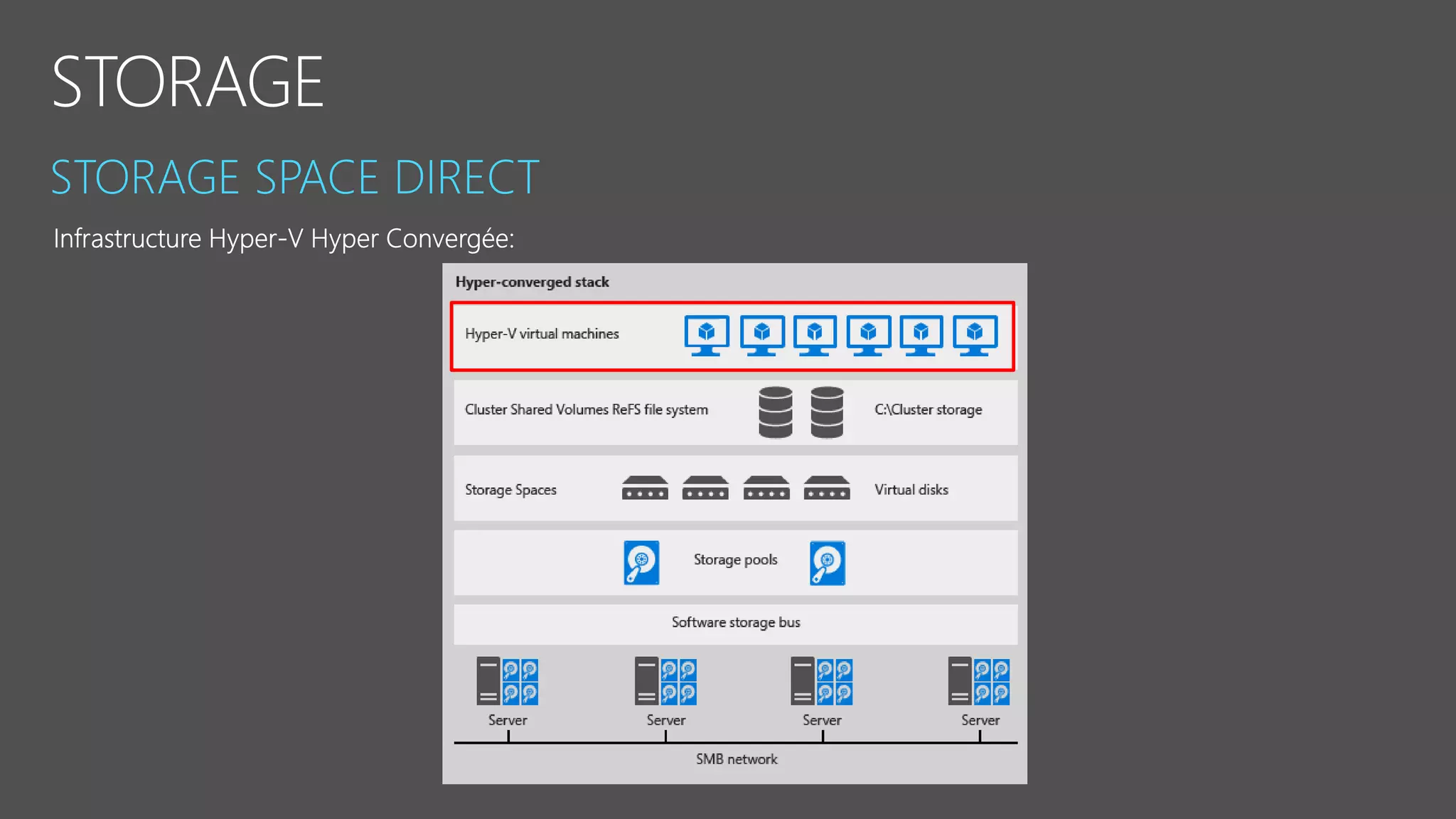Click the STORAGE SPACE DIRECT heading

pyautogui.click(x=295, y=178)
